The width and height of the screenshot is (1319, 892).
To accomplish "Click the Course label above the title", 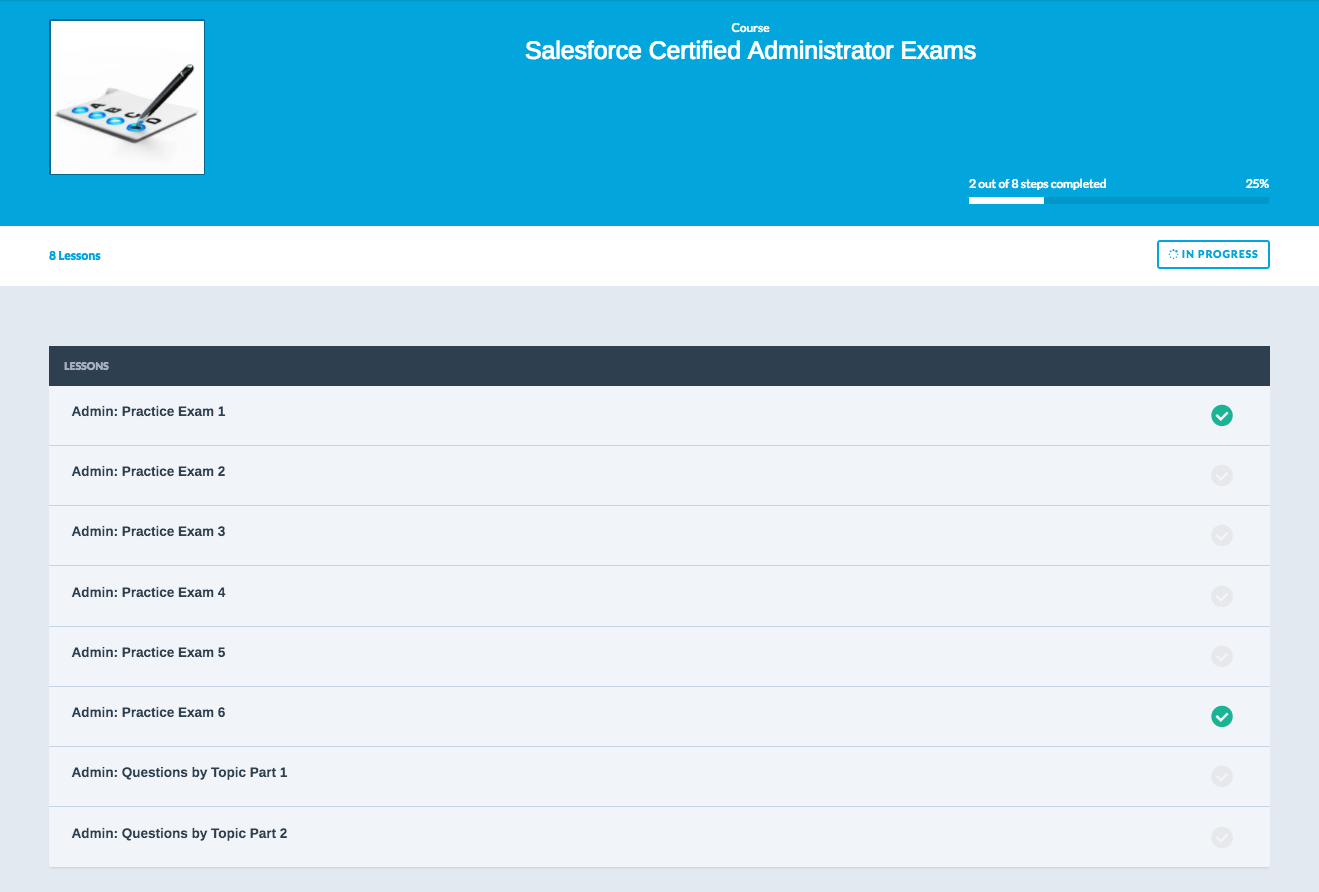I will click(x=750, y=28).
